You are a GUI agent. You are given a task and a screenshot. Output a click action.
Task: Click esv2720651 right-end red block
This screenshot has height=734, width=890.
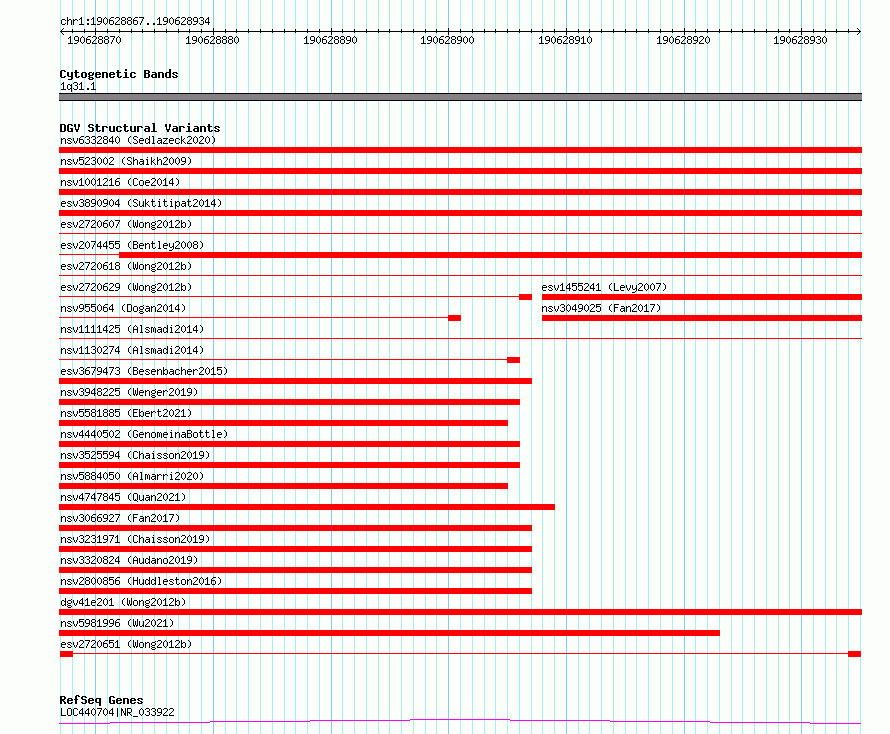(855, 654)
